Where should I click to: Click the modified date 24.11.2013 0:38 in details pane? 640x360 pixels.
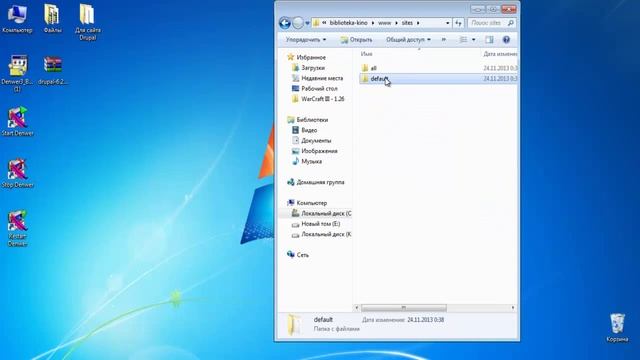(425, 320)
